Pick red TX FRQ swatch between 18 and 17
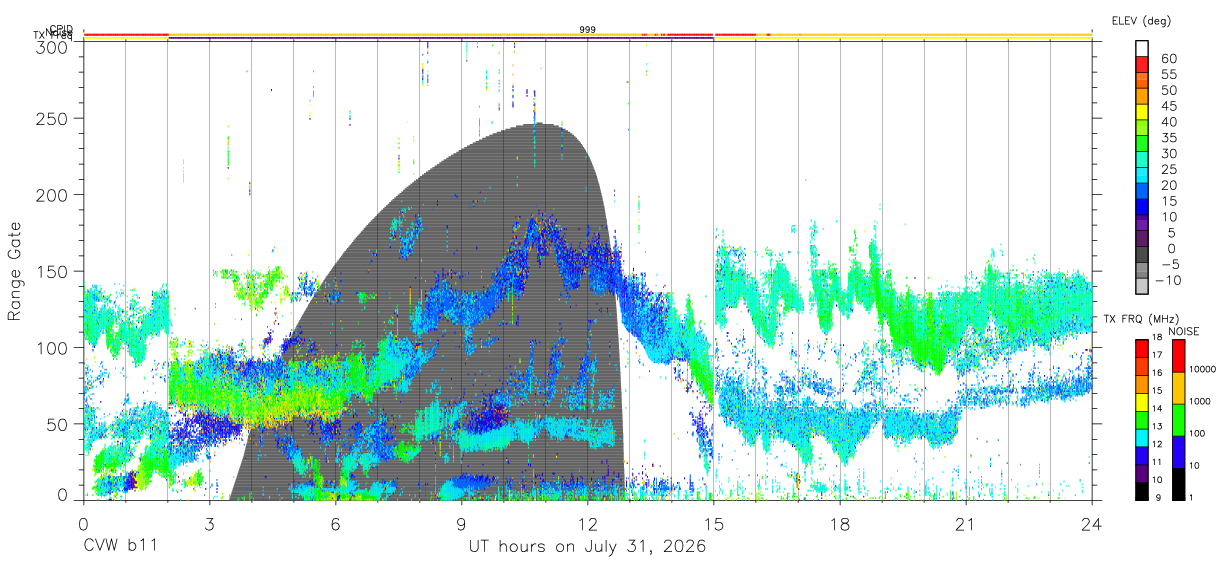Image resolution: width=1228 pixels, height=567 pixels. tap(1140, 349)
